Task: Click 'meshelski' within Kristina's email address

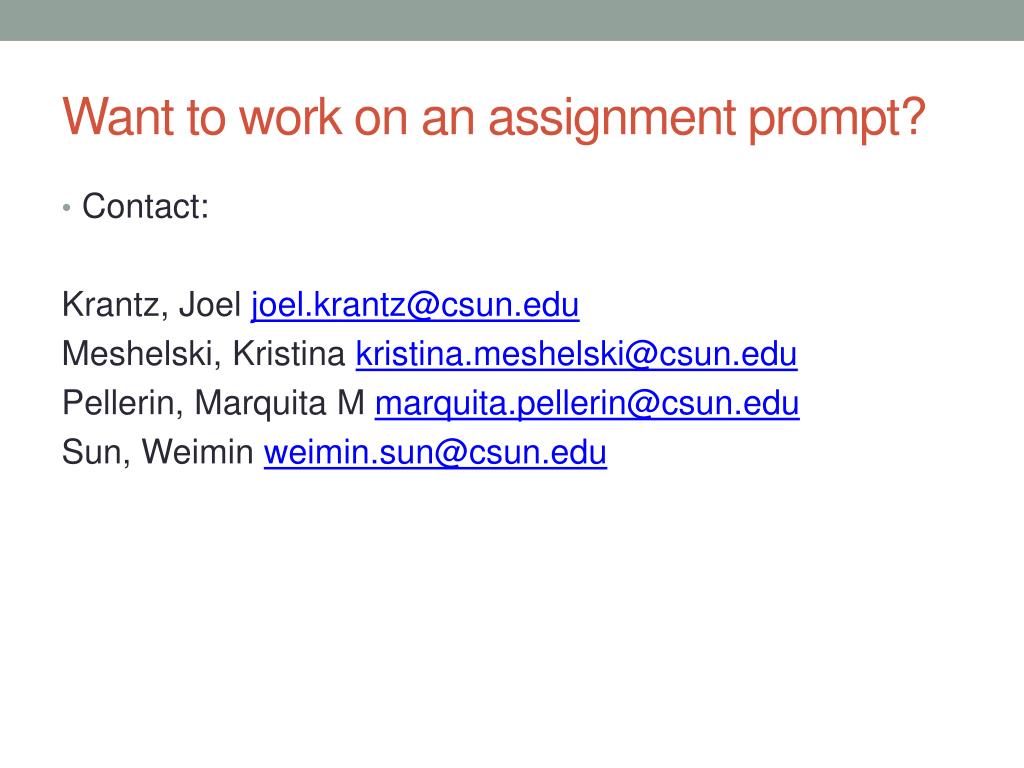Action: point(549,354)
